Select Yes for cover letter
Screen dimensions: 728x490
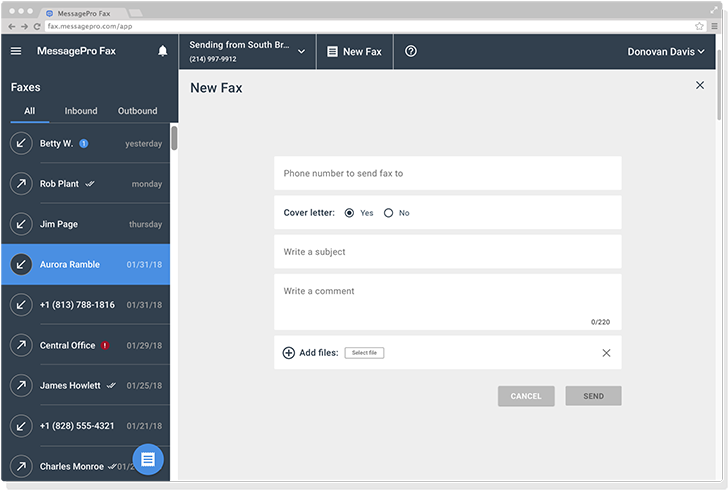349,213
